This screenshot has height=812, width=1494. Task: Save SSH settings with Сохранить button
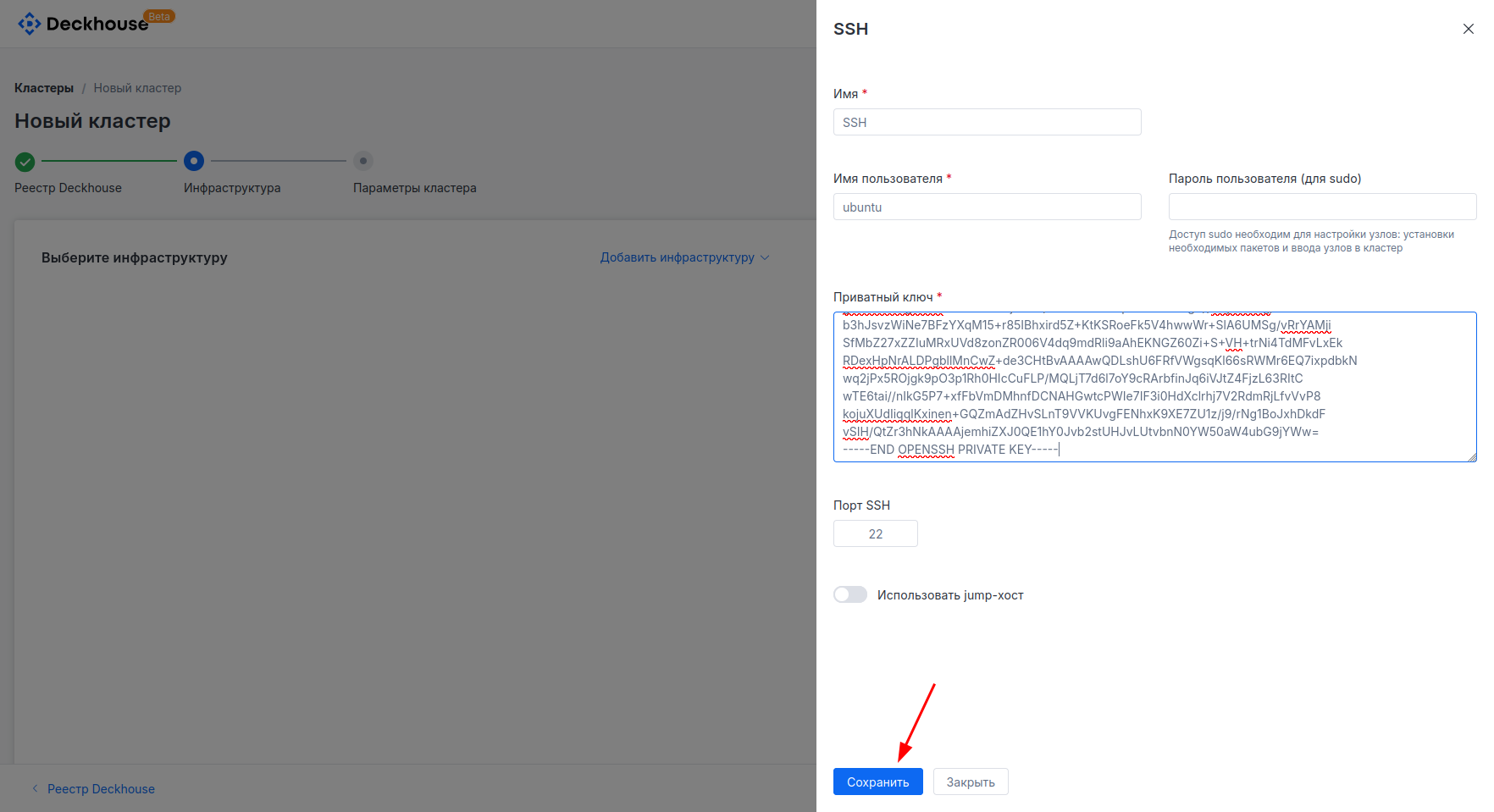coord(877,782)
